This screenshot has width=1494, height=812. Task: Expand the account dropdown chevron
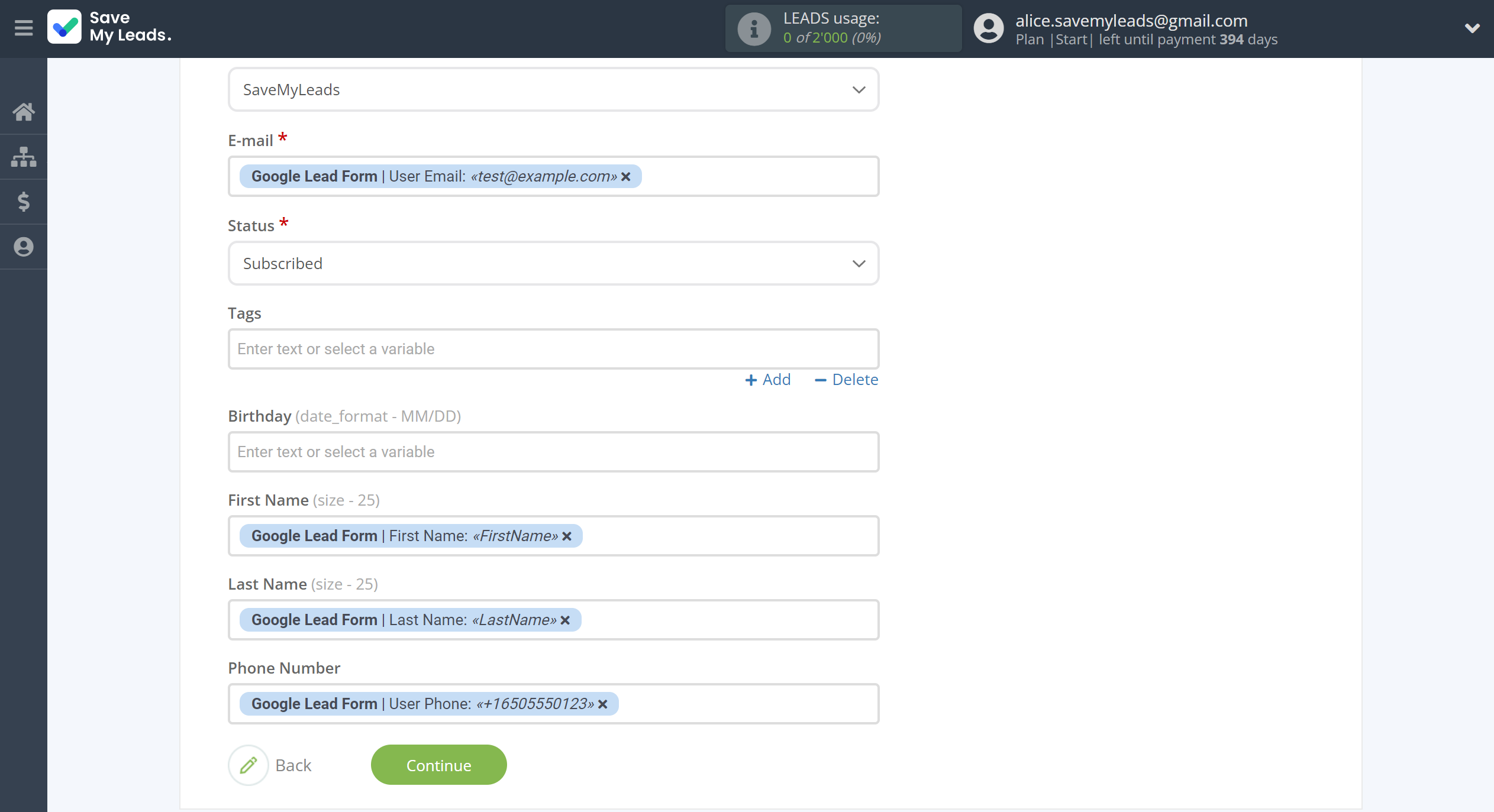[x=1472, y=28]
